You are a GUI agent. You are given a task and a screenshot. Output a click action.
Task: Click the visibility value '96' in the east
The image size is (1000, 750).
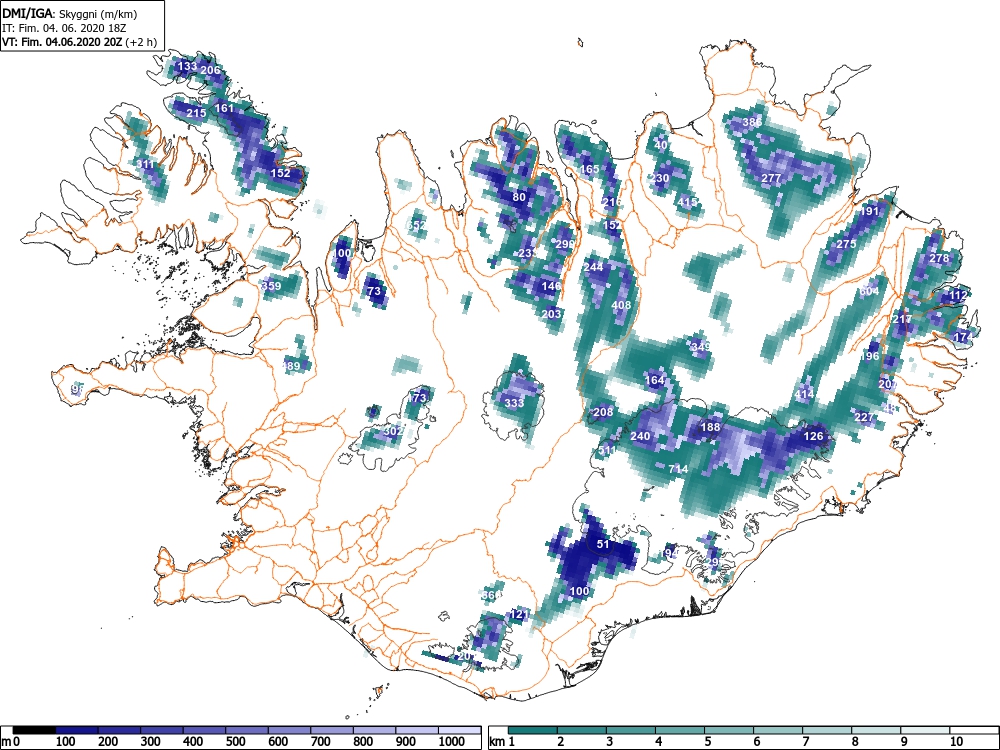(872, 357)
